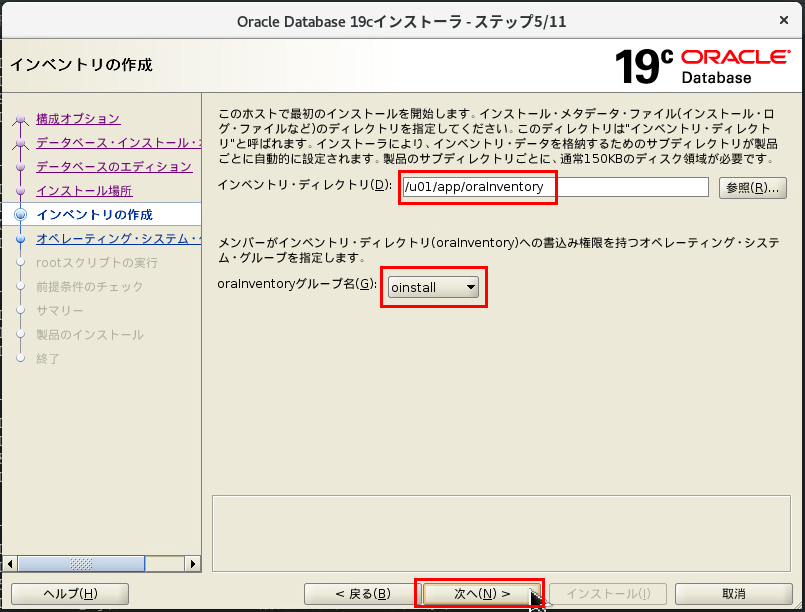Click the rootスクリプトの実行 step text

[x=97, y=262]
